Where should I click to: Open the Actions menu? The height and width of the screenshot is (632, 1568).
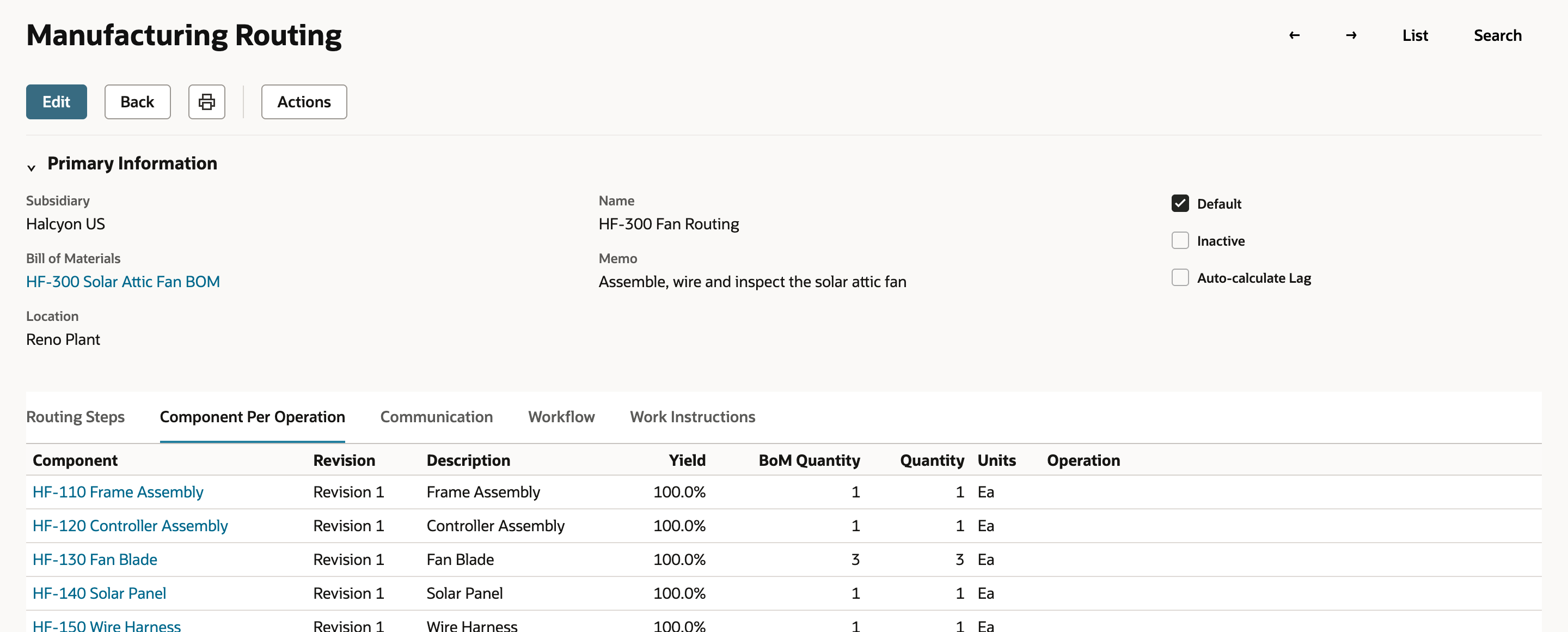point(304,102)
